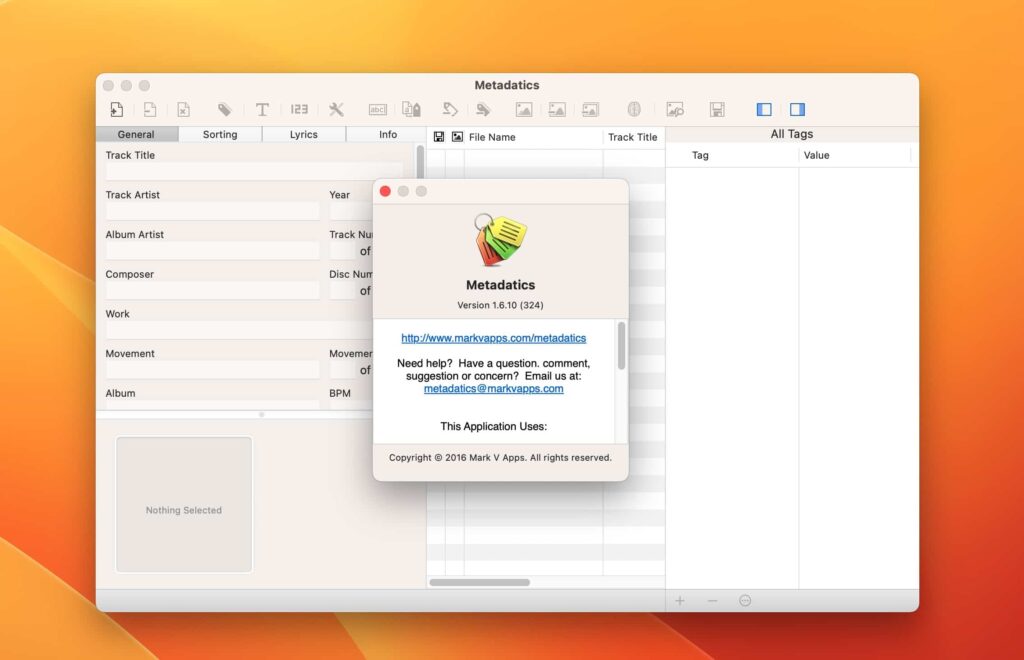Viewport: 1024px width, 660px height.
Task: Click the T text manipulation icon
Action: point(263,109)
